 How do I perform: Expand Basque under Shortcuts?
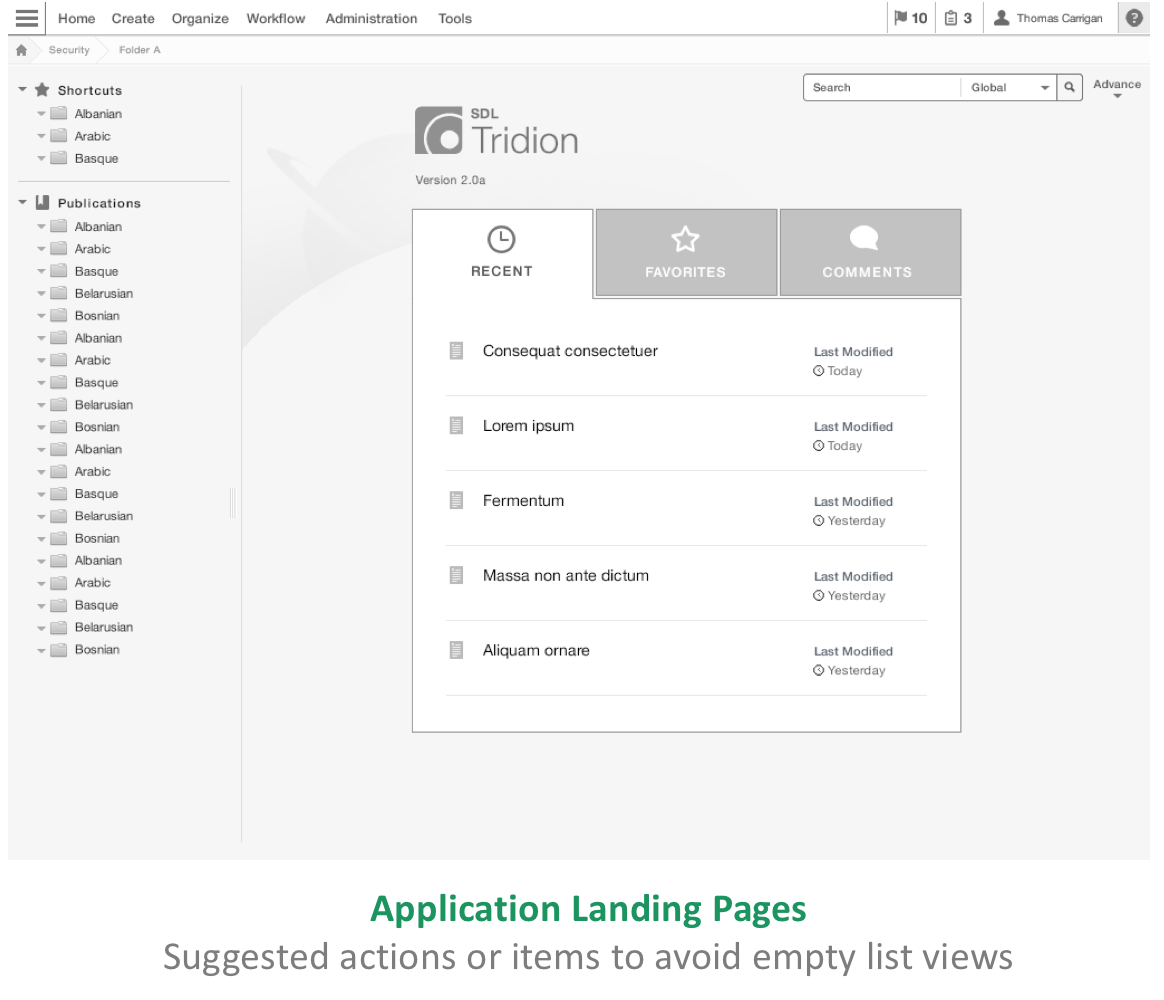click(42, 159)
